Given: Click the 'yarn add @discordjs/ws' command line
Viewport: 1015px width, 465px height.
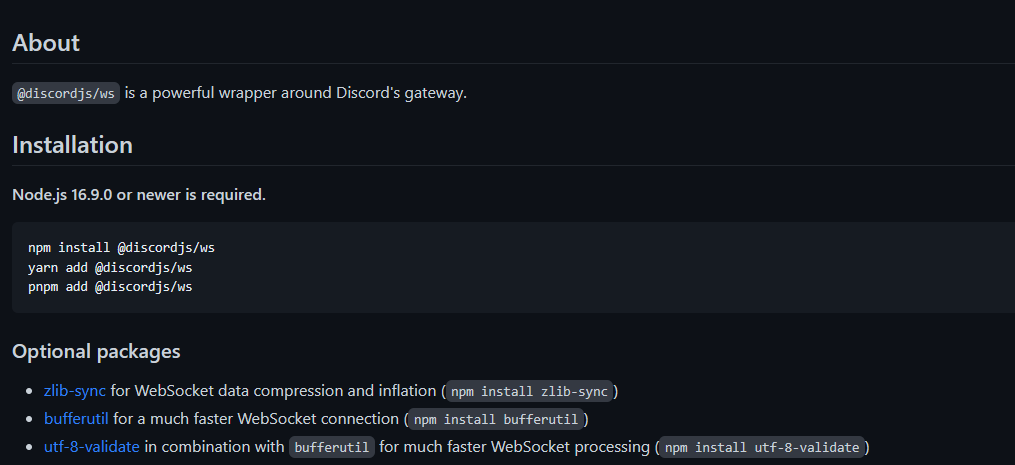Looking at the screenshot, I should pos(110,267).
